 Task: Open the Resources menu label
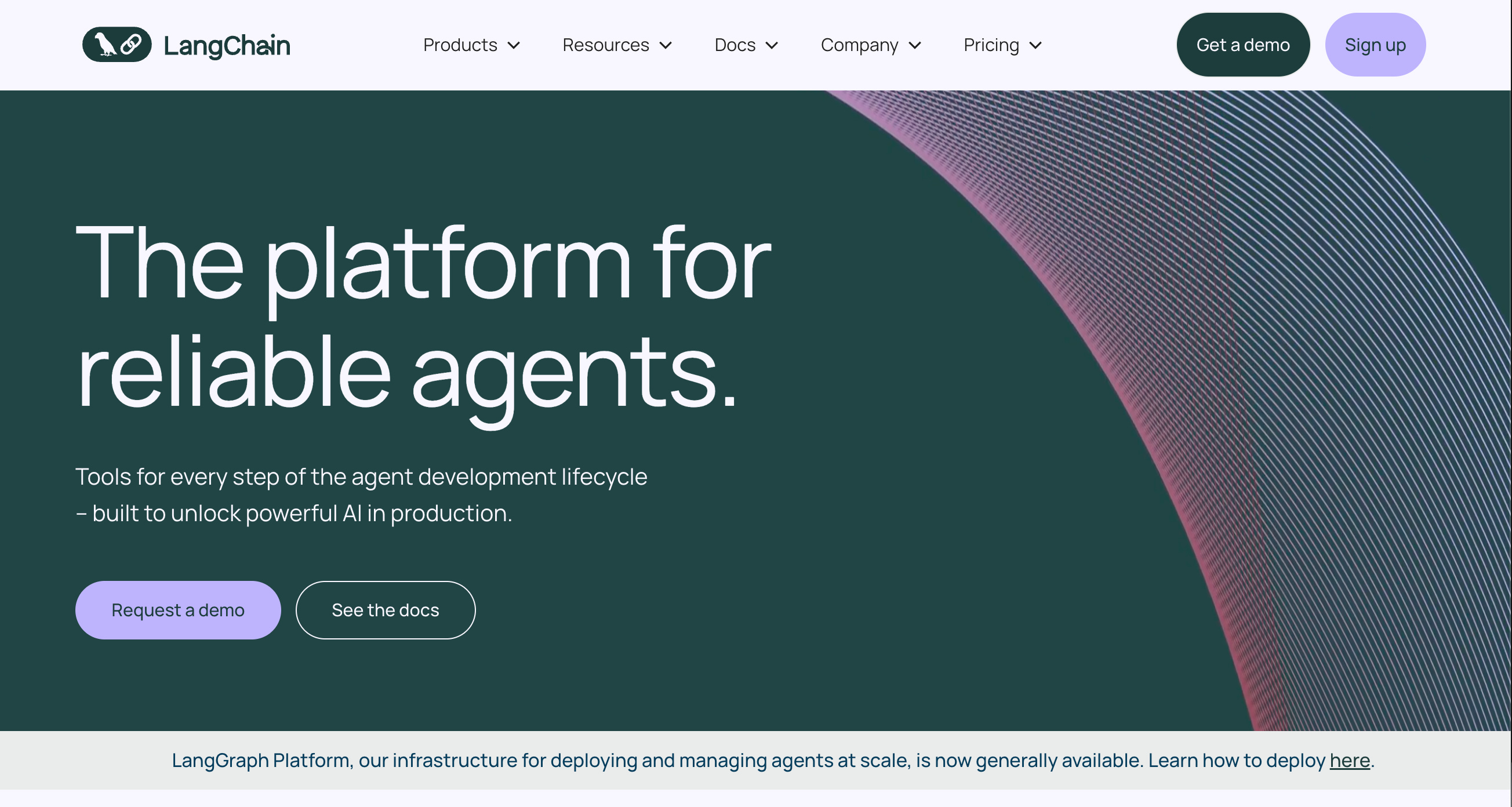[605, 45]
